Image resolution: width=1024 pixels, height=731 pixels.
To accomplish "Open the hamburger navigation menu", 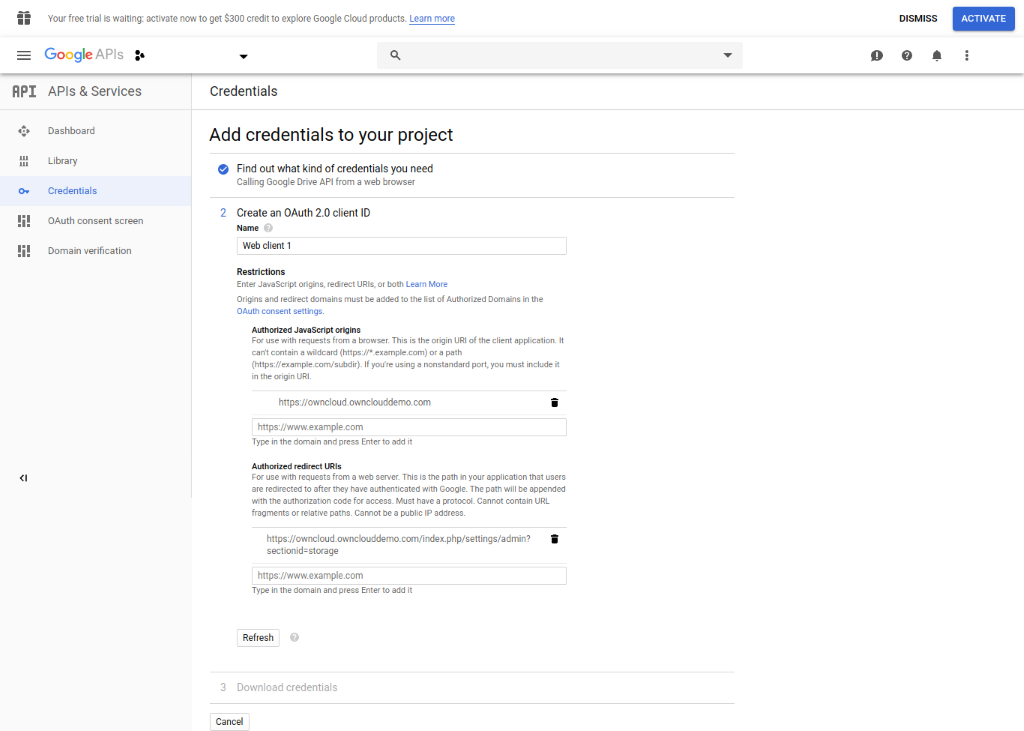I will tap(24, 55).
